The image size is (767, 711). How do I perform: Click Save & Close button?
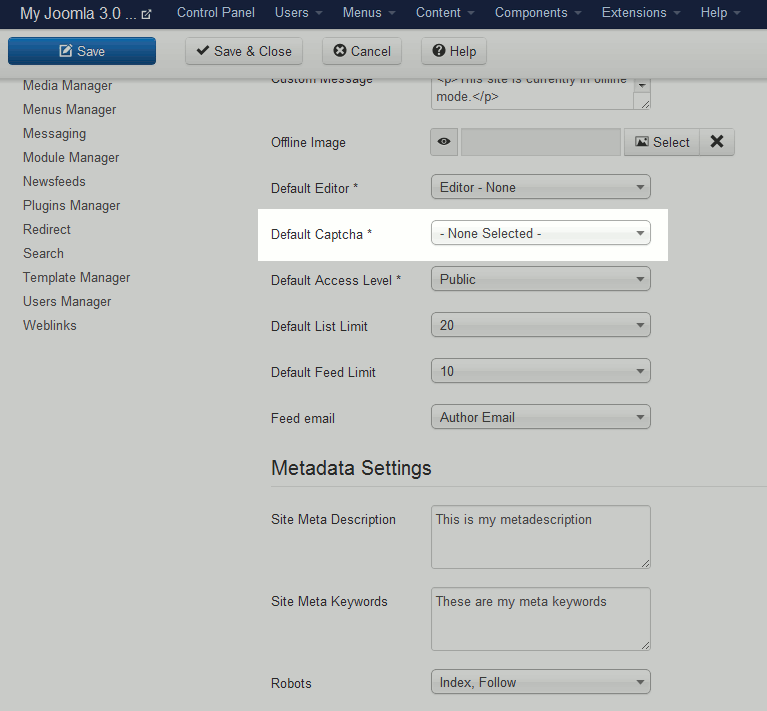243,51
